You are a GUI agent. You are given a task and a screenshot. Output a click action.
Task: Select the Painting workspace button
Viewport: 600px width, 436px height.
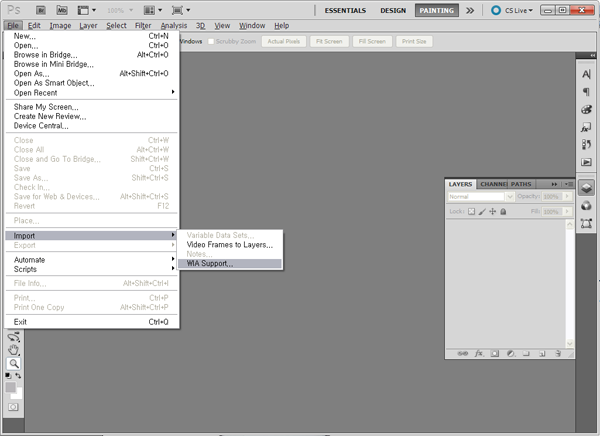(x=437, y=10)
